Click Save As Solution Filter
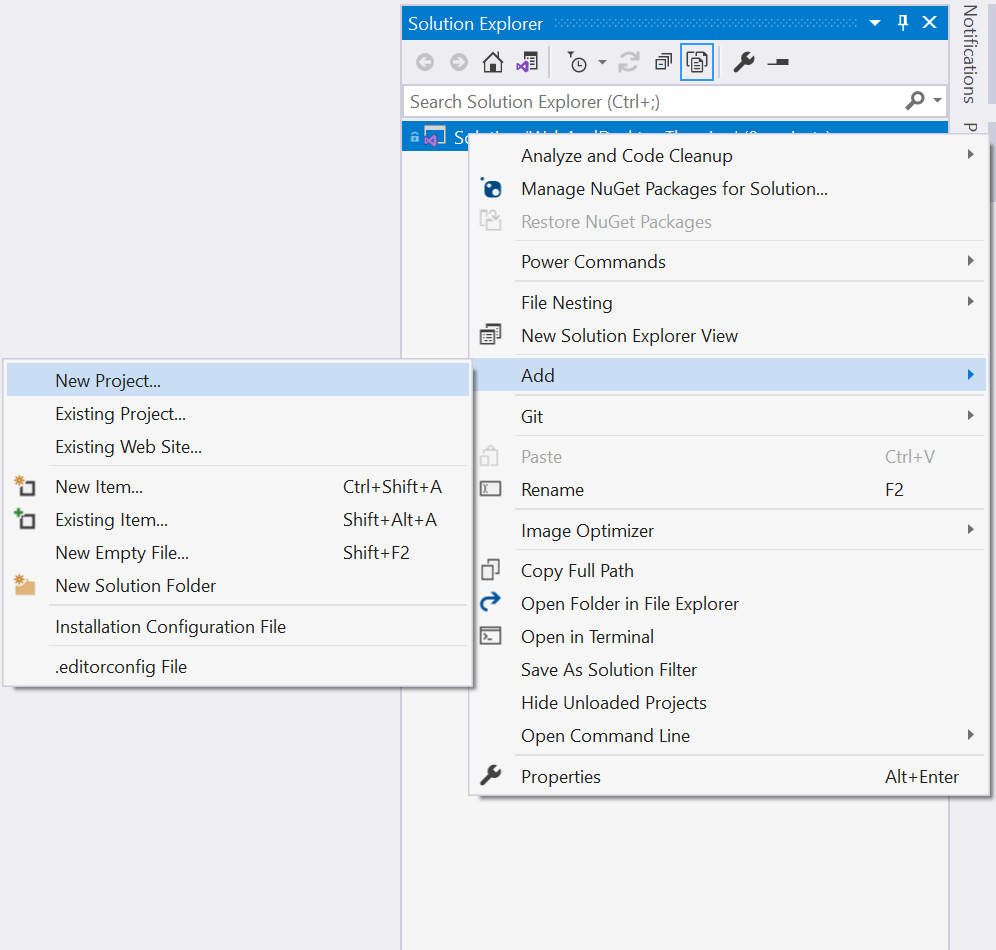Screen dimensions: 996x950 point(613,669)
